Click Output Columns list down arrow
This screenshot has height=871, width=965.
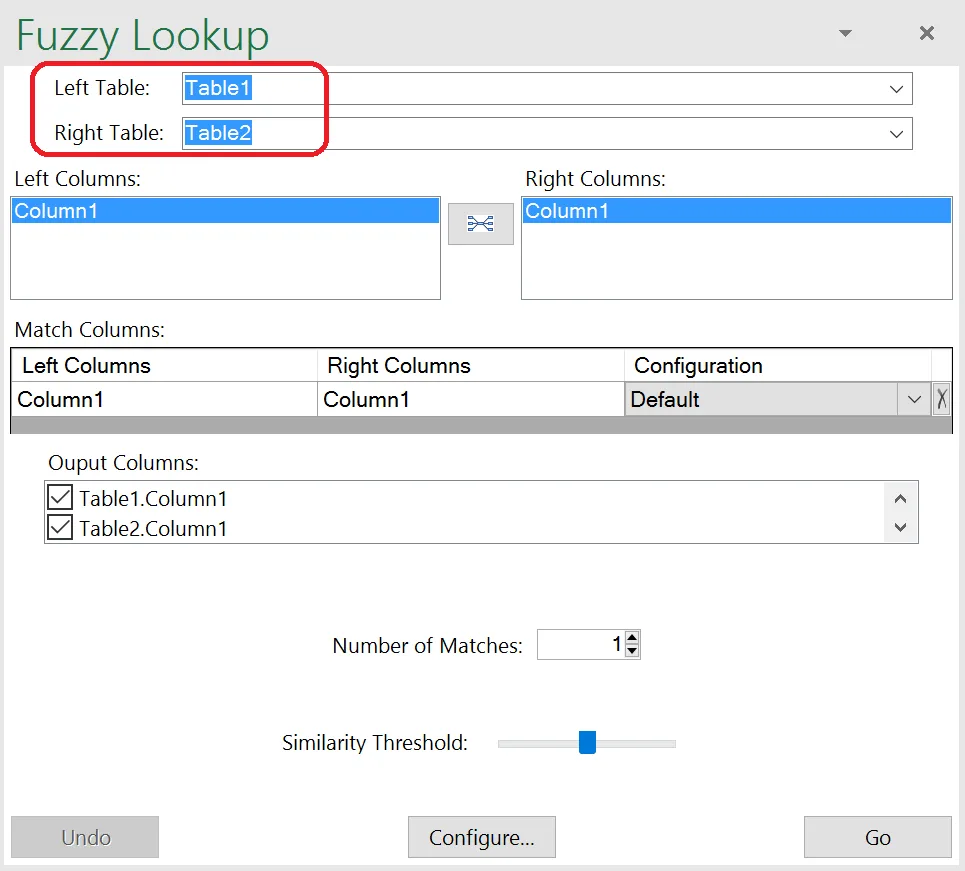point(900,527)
